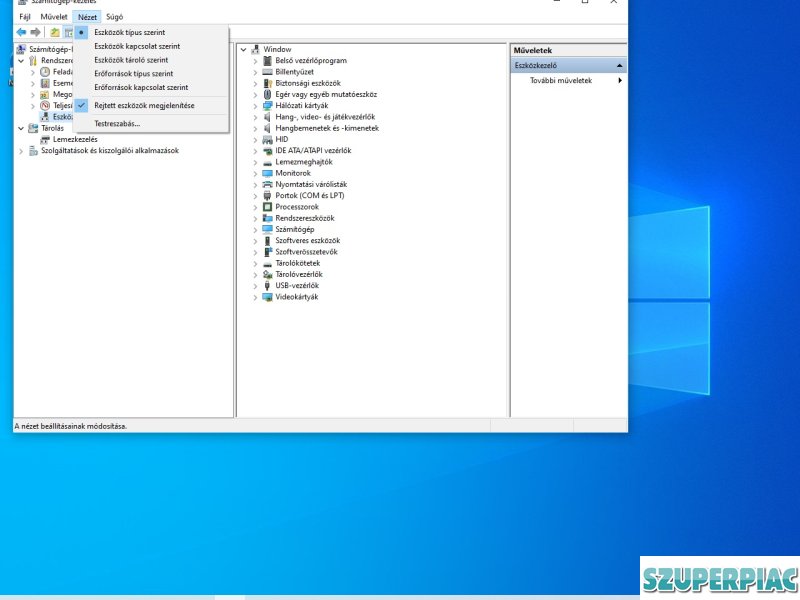Click the Lemezkezelés disk management icon
The width and height of the screenshot is (800, 600).
click(x=45, y=139)
